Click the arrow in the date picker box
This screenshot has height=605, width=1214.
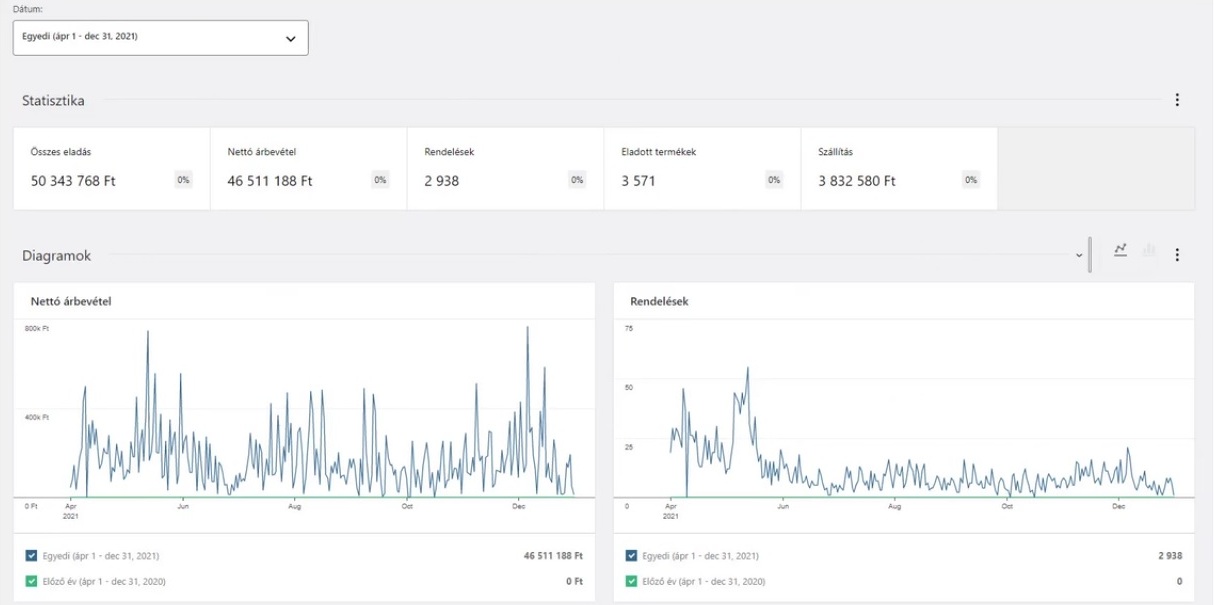point(291,38)
